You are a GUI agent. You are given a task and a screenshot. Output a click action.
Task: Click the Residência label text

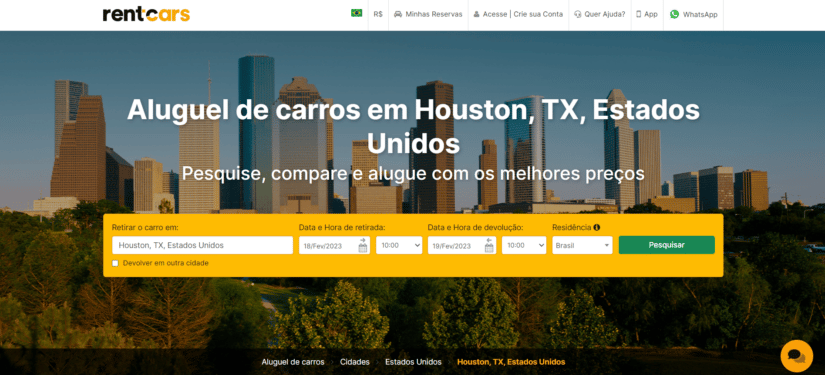point(571,228)
